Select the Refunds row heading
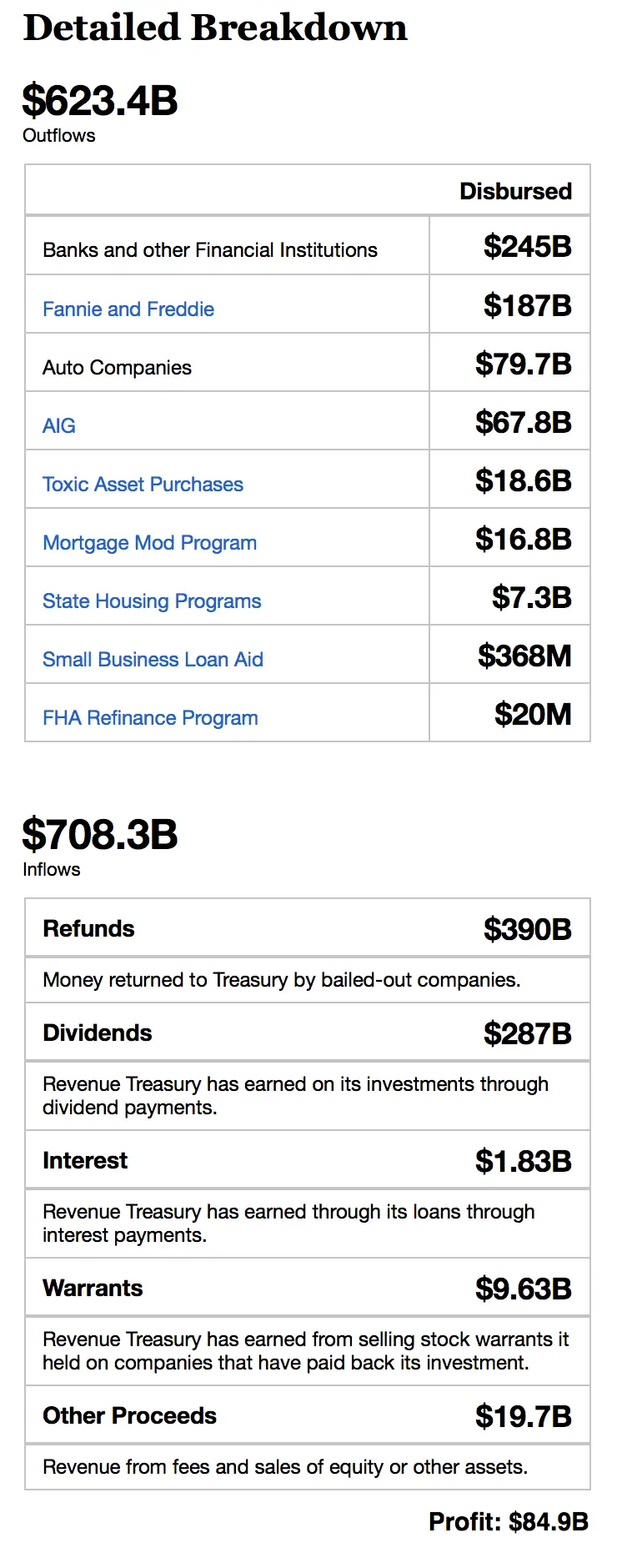642x1568 pixels. 88,929
